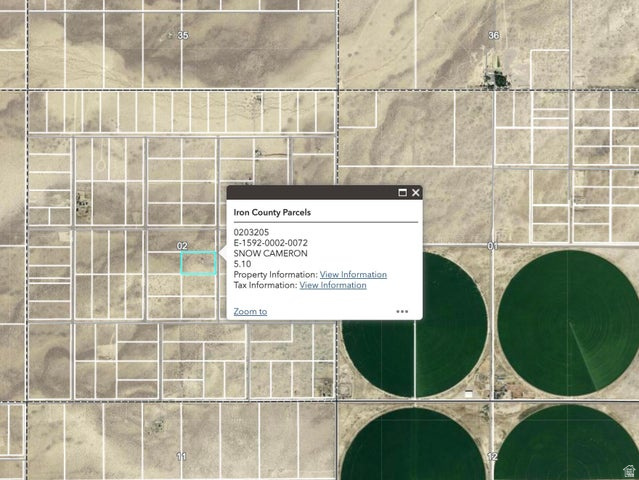
Task: Click the section 12 map label
Action: pos(492,456)
